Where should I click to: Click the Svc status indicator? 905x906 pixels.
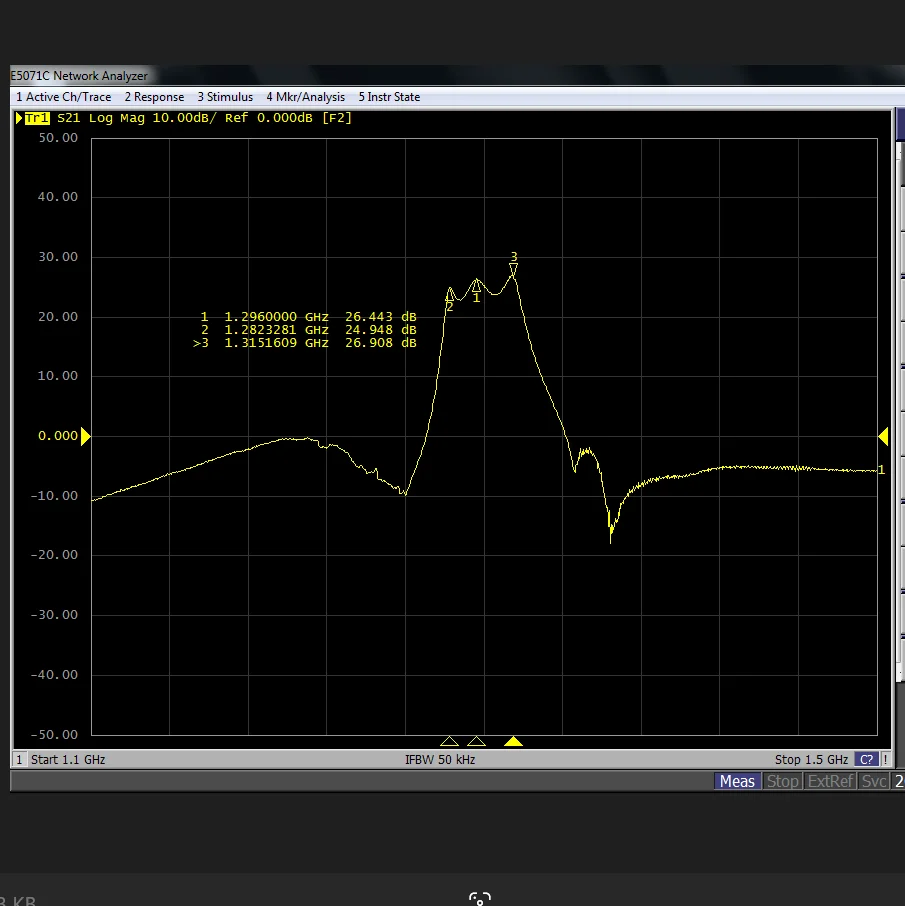873,781
